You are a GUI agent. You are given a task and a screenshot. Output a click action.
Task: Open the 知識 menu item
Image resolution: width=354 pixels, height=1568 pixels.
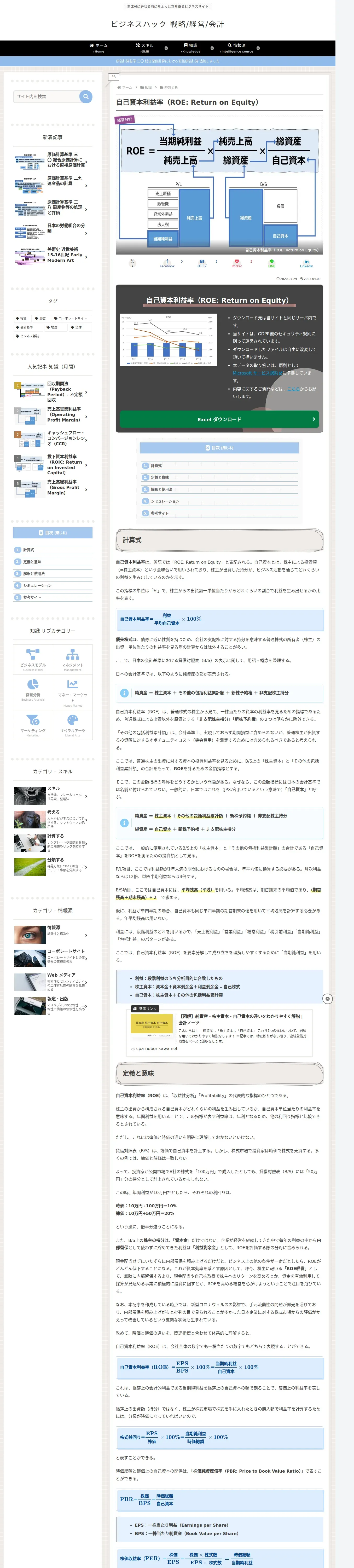pyautogui.click(x=190, y=48)
